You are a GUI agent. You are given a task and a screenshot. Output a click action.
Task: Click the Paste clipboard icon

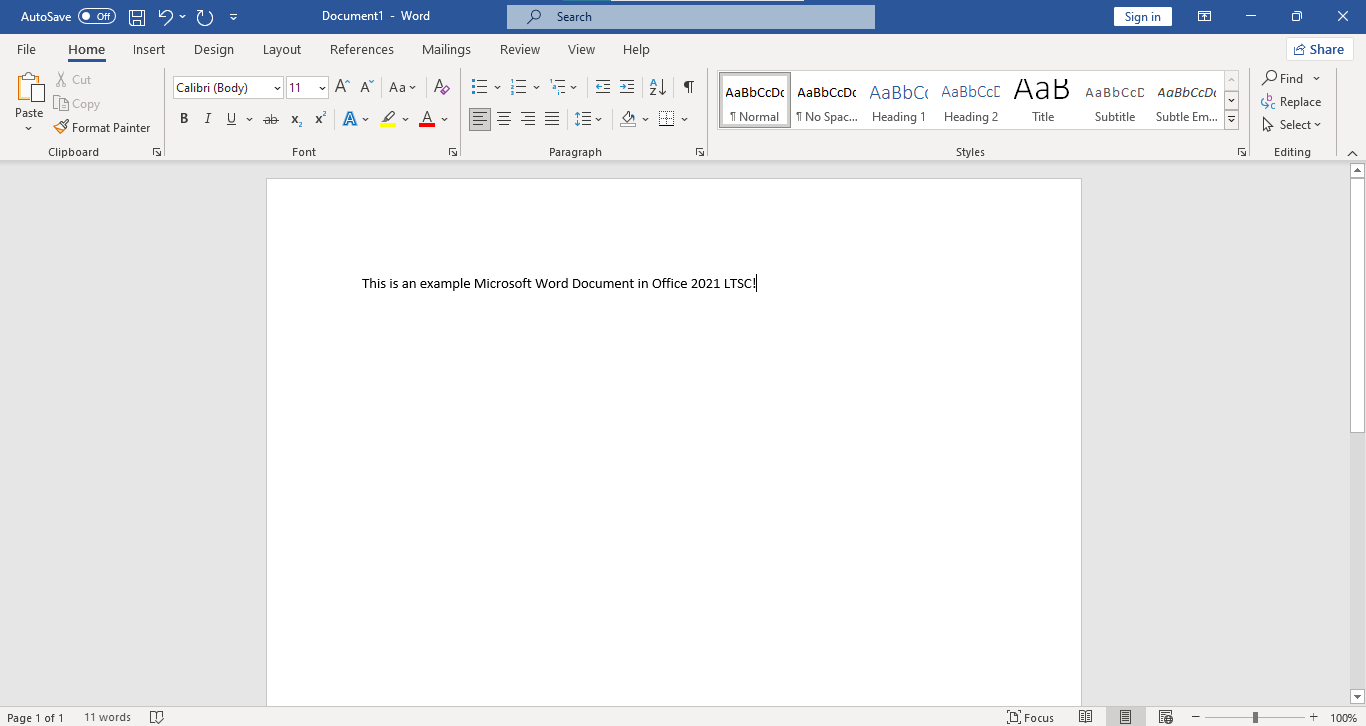pos(29,89)
